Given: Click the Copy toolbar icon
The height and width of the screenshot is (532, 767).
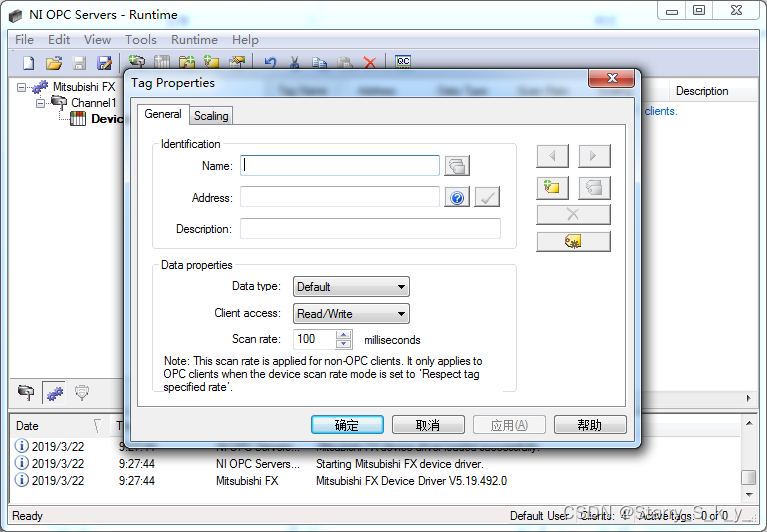Looking at the screenshot, I should click(x=319, y=62).
